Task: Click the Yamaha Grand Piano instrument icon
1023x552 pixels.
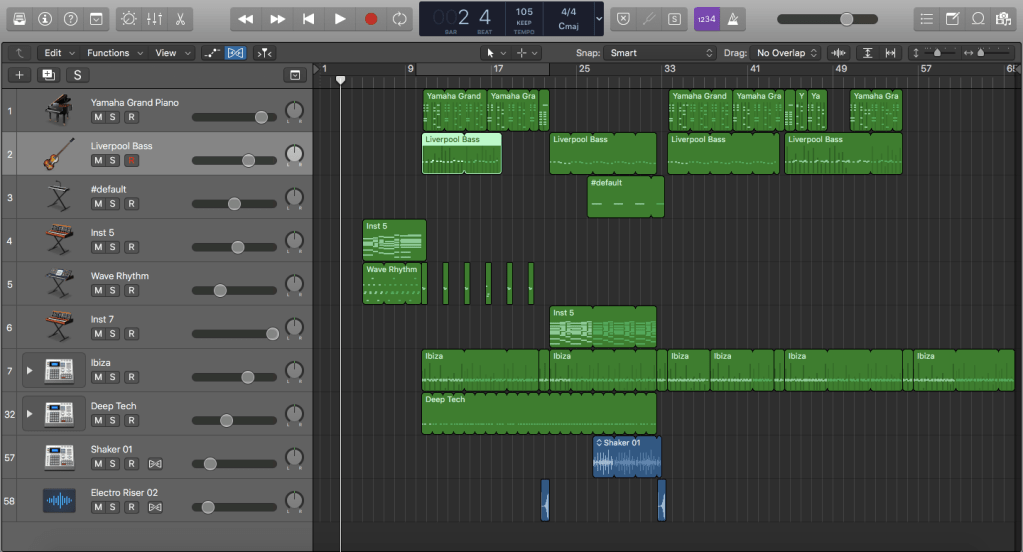Action: (58, 110)
